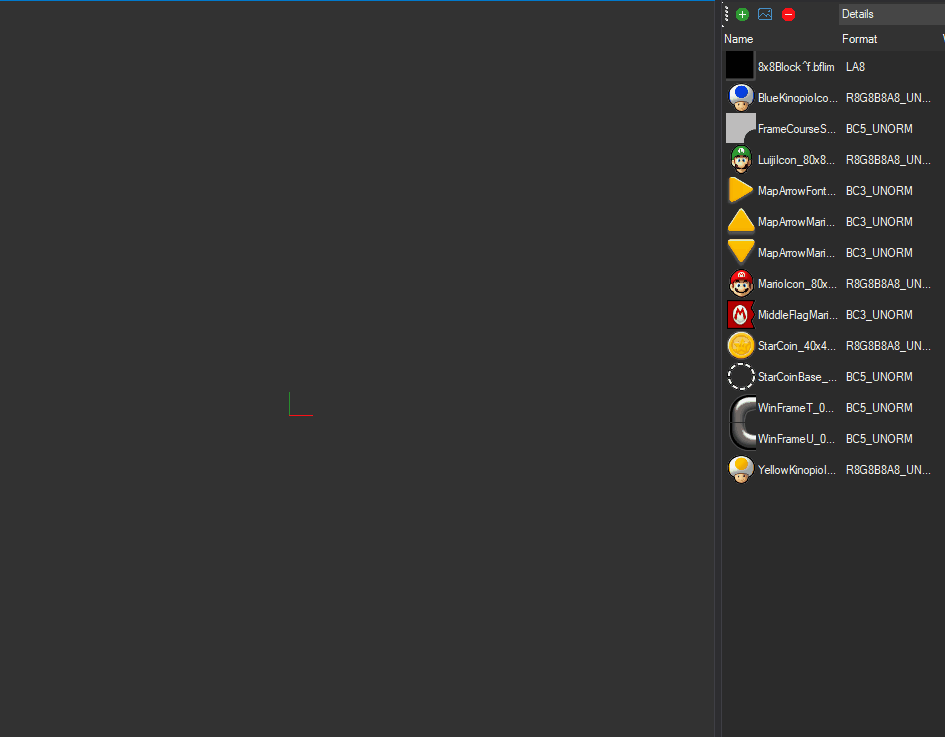Click the MarioIcon_80x texture thumbnail
Screen dimensions: 945x737
point(740,283)
